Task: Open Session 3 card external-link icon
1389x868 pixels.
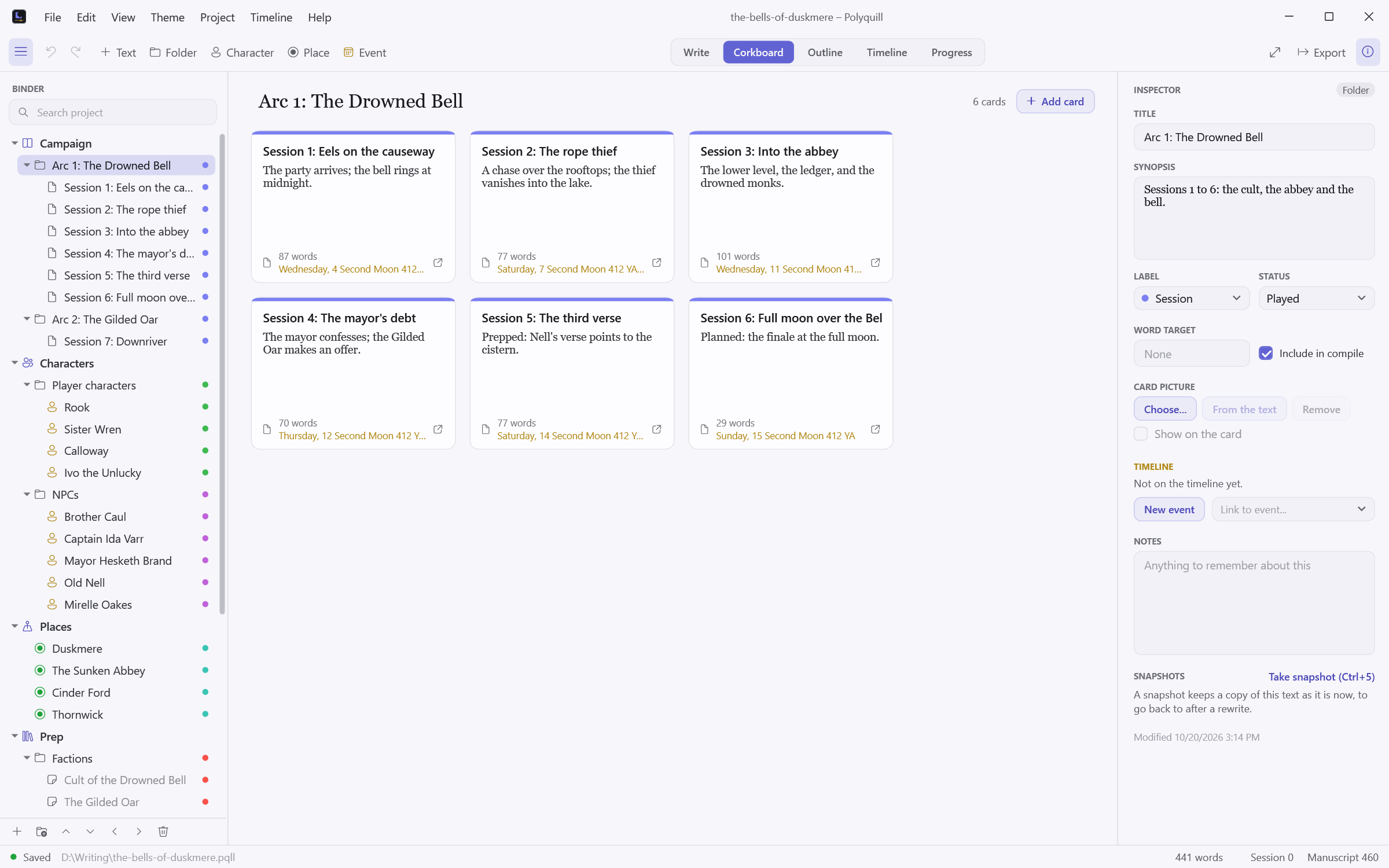Action: coord(876,263)
